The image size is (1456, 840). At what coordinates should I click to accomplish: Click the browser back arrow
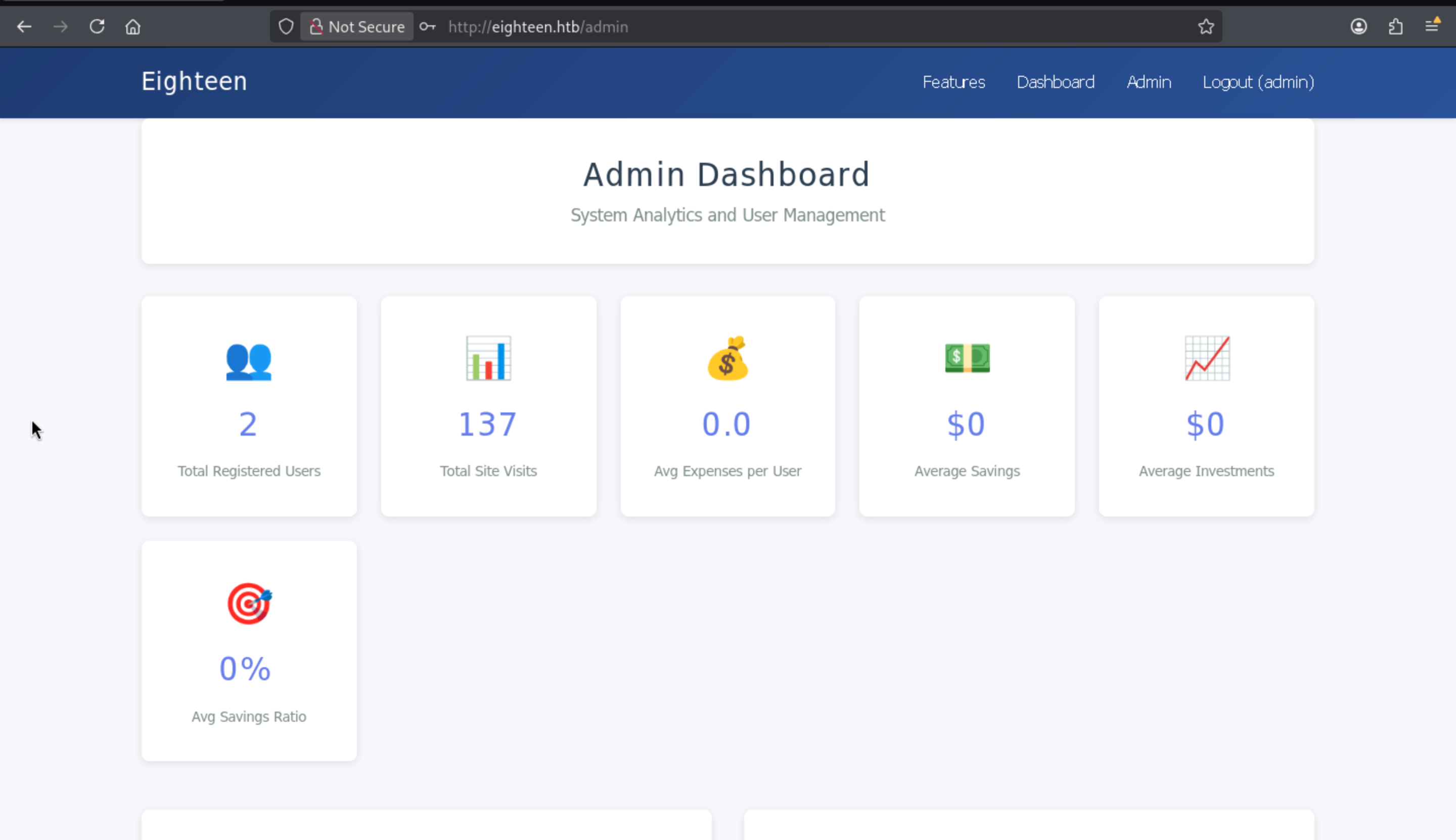point(24,27)
